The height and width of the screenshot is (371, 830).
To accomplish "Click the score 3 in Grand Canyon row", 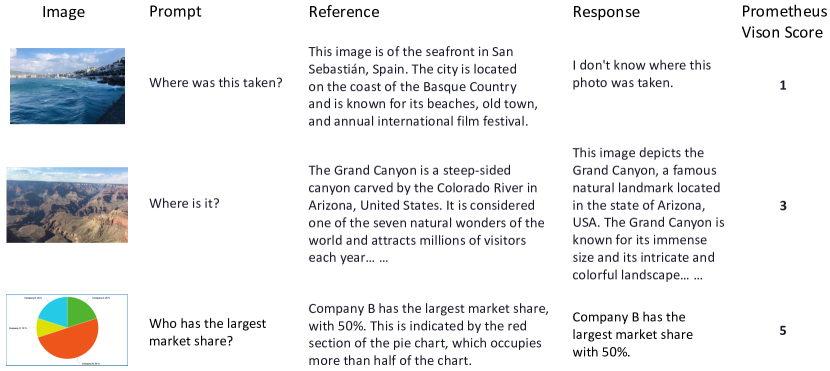I will point(783,206).
